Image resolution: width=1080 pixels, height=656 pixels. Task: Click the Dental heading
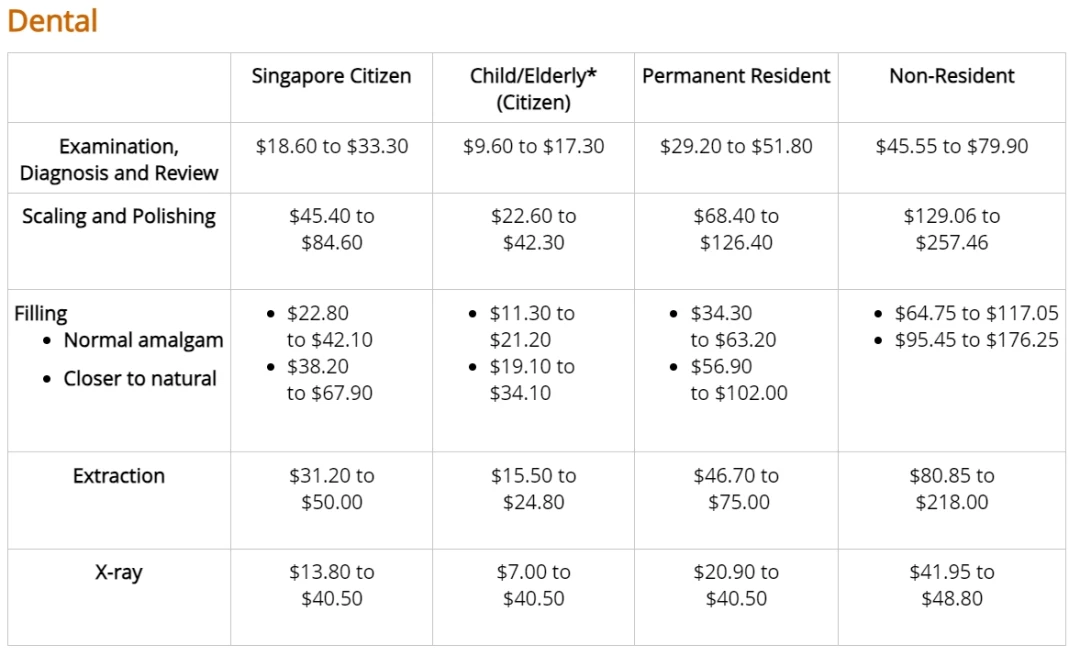pyautogui.click(x=52, y=21)
